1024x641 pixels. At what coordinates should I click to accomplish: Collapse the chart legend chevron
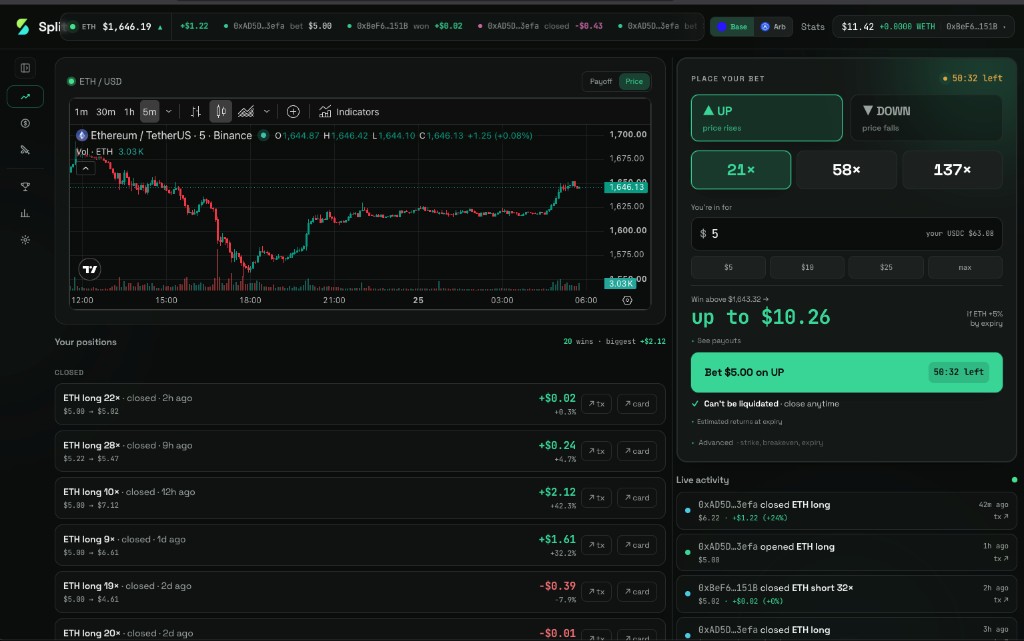[86, 168]
